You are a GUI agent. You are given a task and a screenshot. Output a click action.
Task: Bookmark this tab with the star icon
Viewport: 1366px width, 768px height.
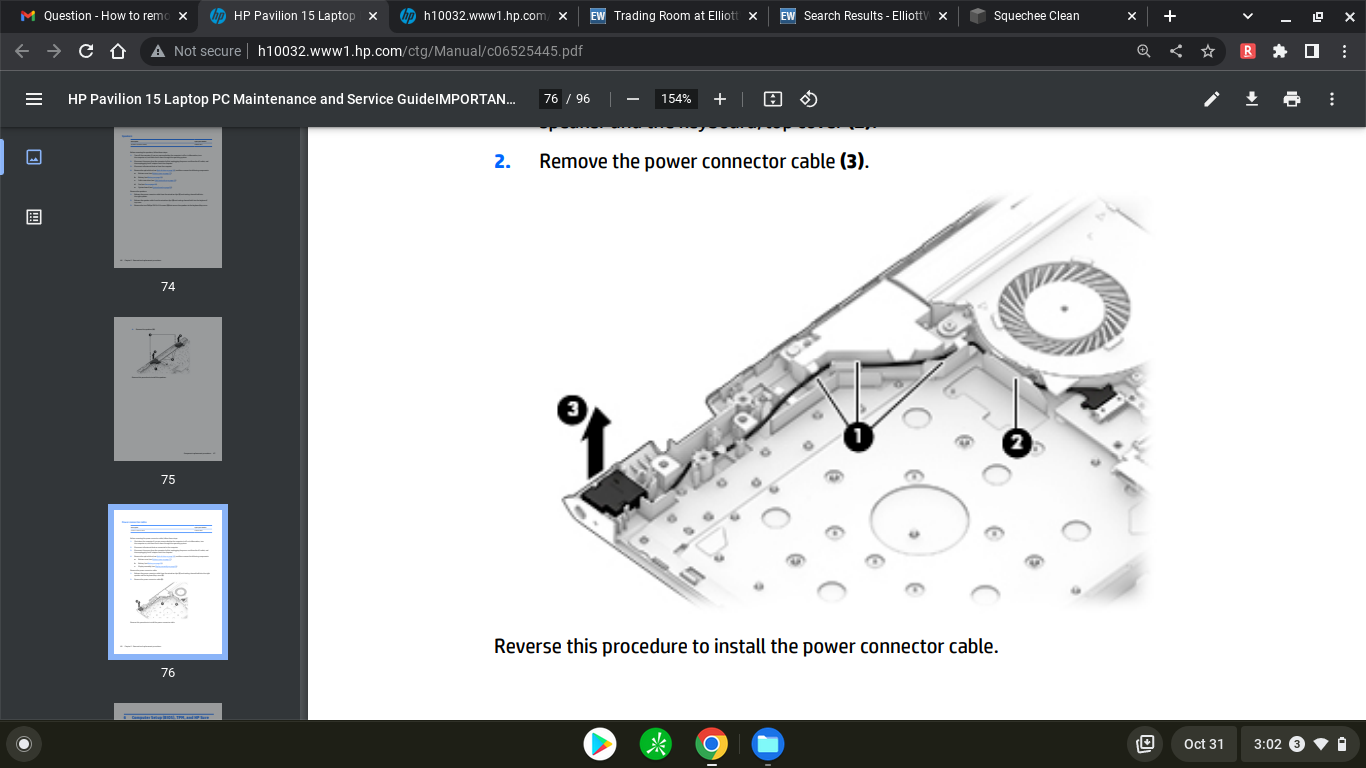point(1208,51)
